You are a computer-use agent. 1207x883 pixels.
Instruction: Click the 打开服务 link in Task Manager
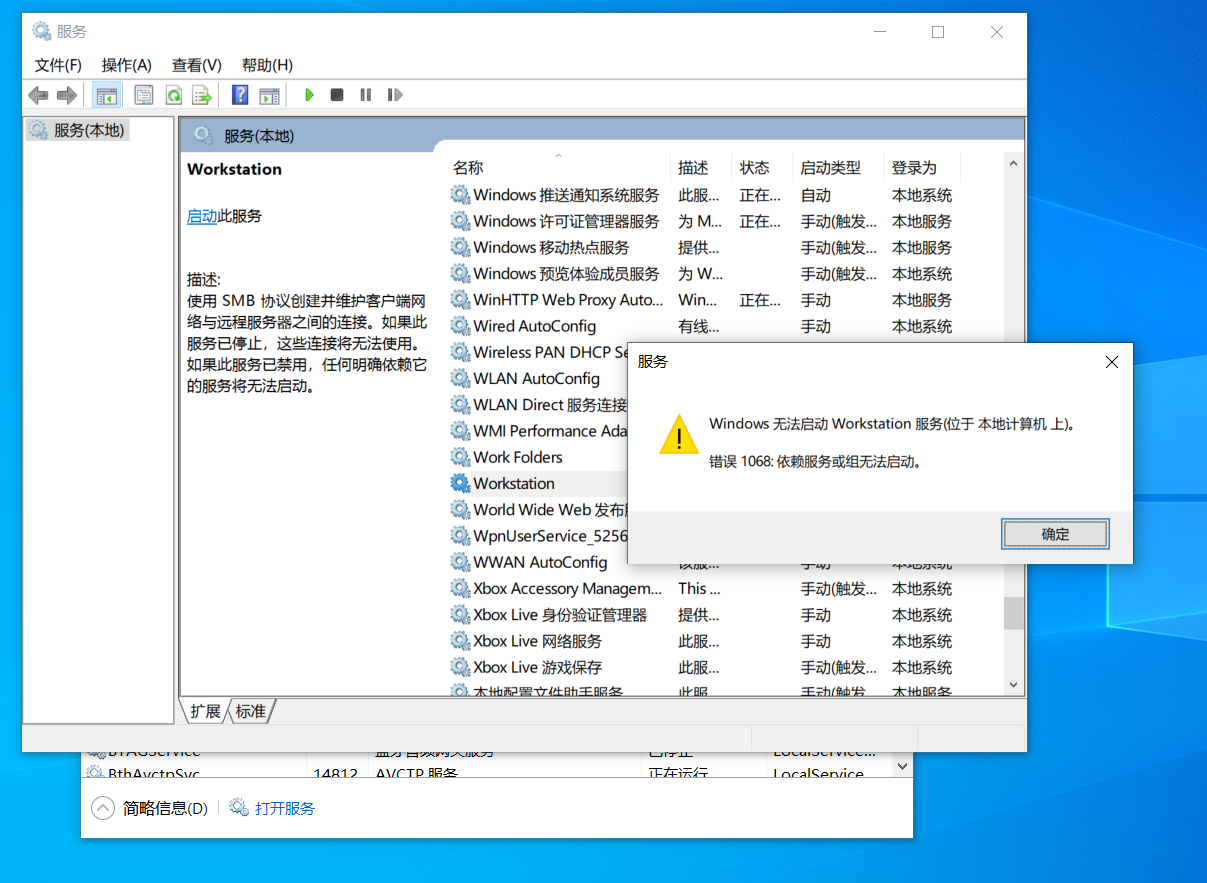(x=285, y=808)
